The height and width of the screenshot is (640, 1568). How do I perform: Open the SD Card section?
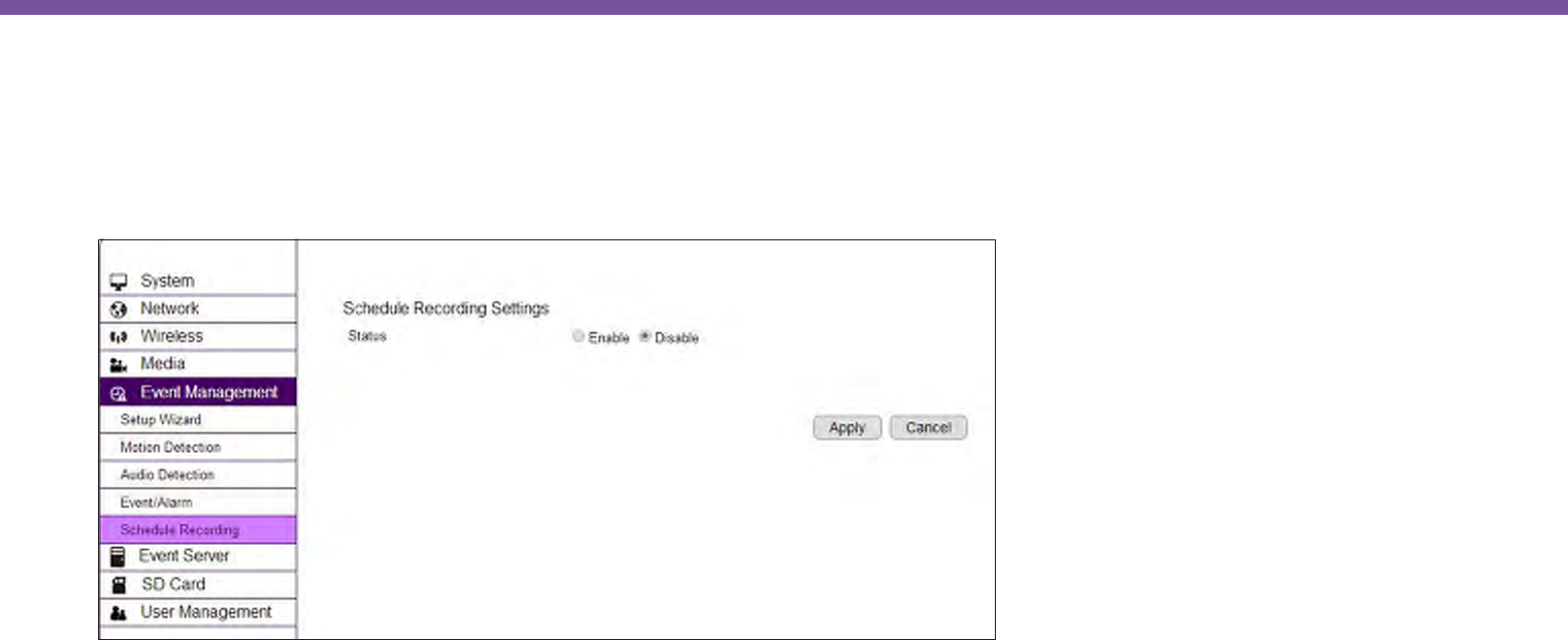click(x=198, y=585)
